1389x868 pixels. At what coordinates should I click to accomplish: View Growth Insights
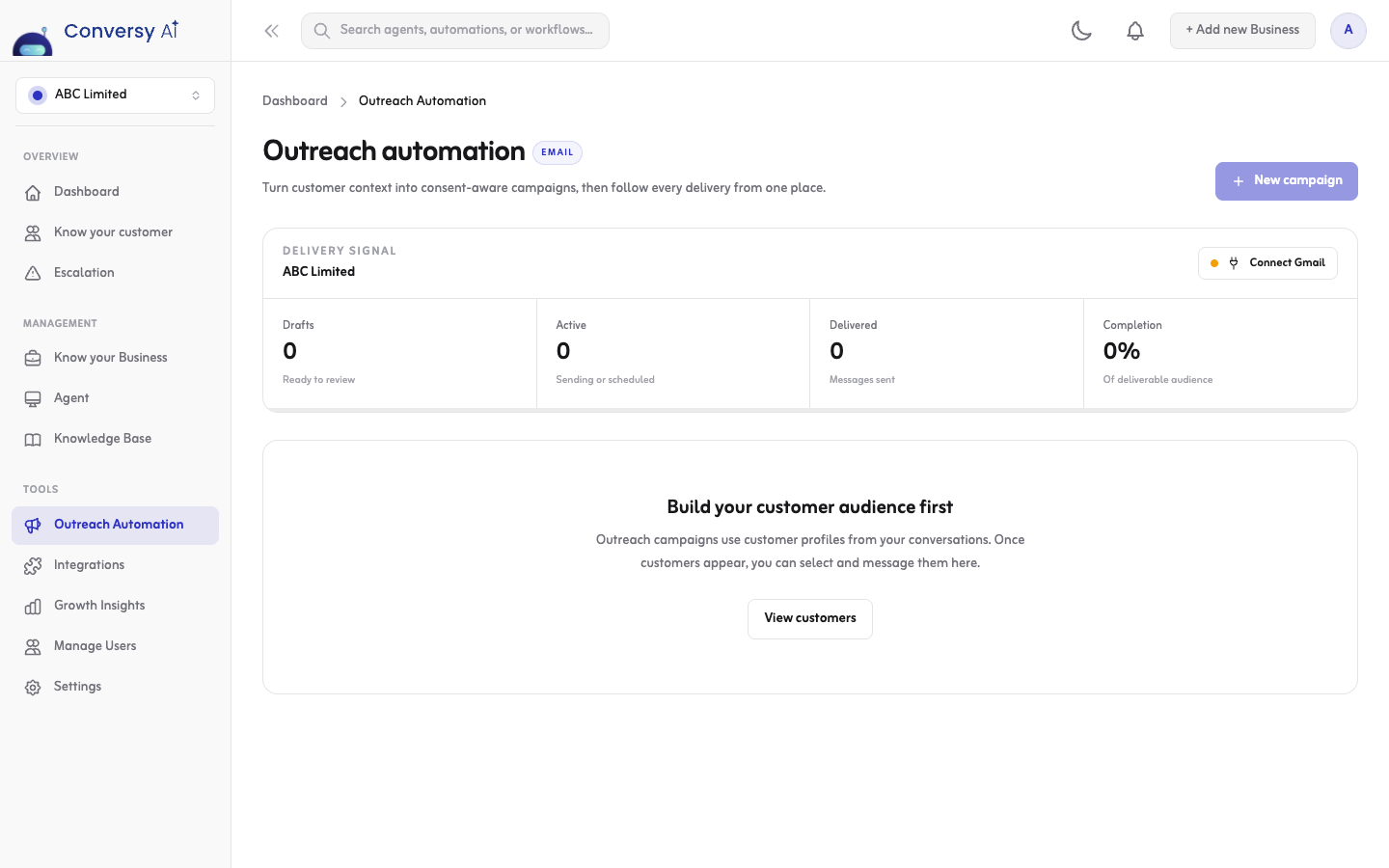point(115,606)
